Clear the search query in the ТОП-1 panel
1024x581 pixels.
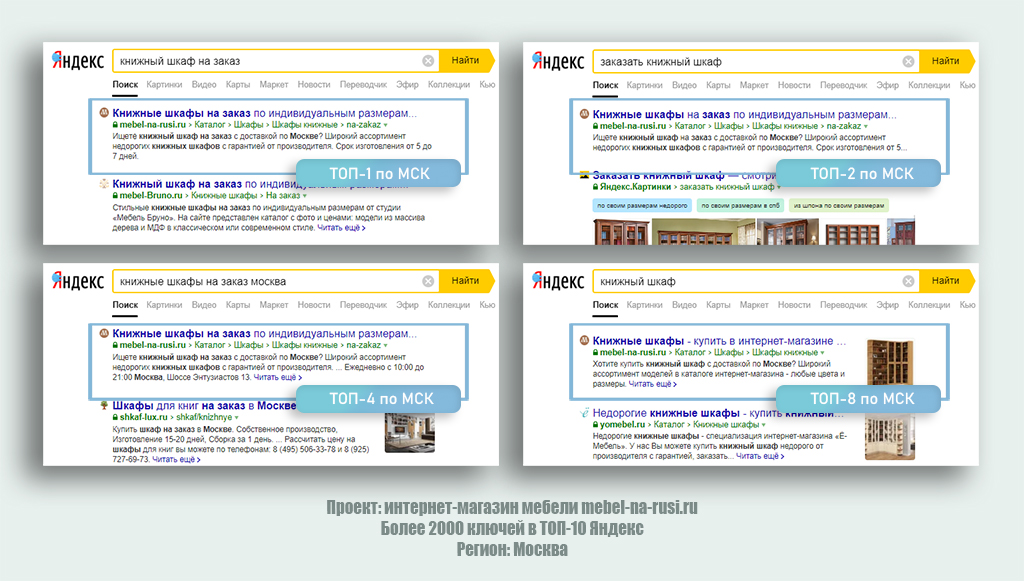[428, 61]
